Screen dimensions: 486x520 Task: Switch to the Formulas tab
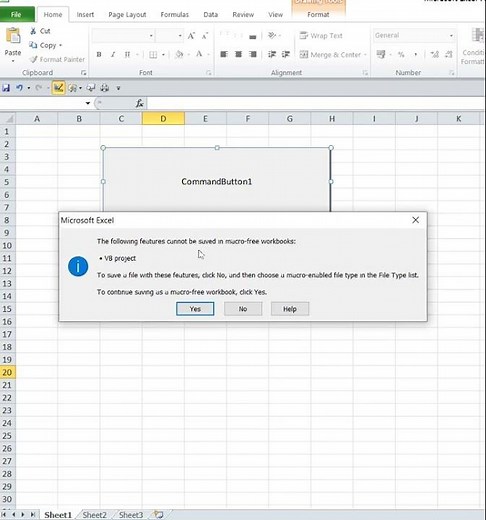[x=174, y=15]
